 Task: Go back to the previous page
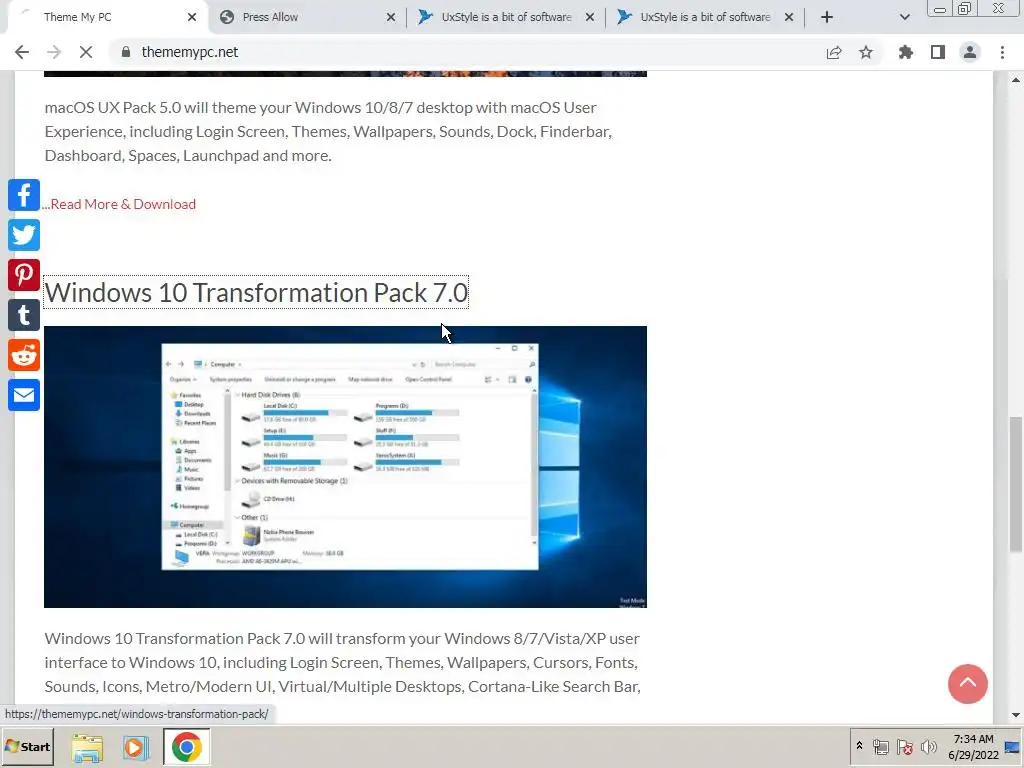pos(22,52)
